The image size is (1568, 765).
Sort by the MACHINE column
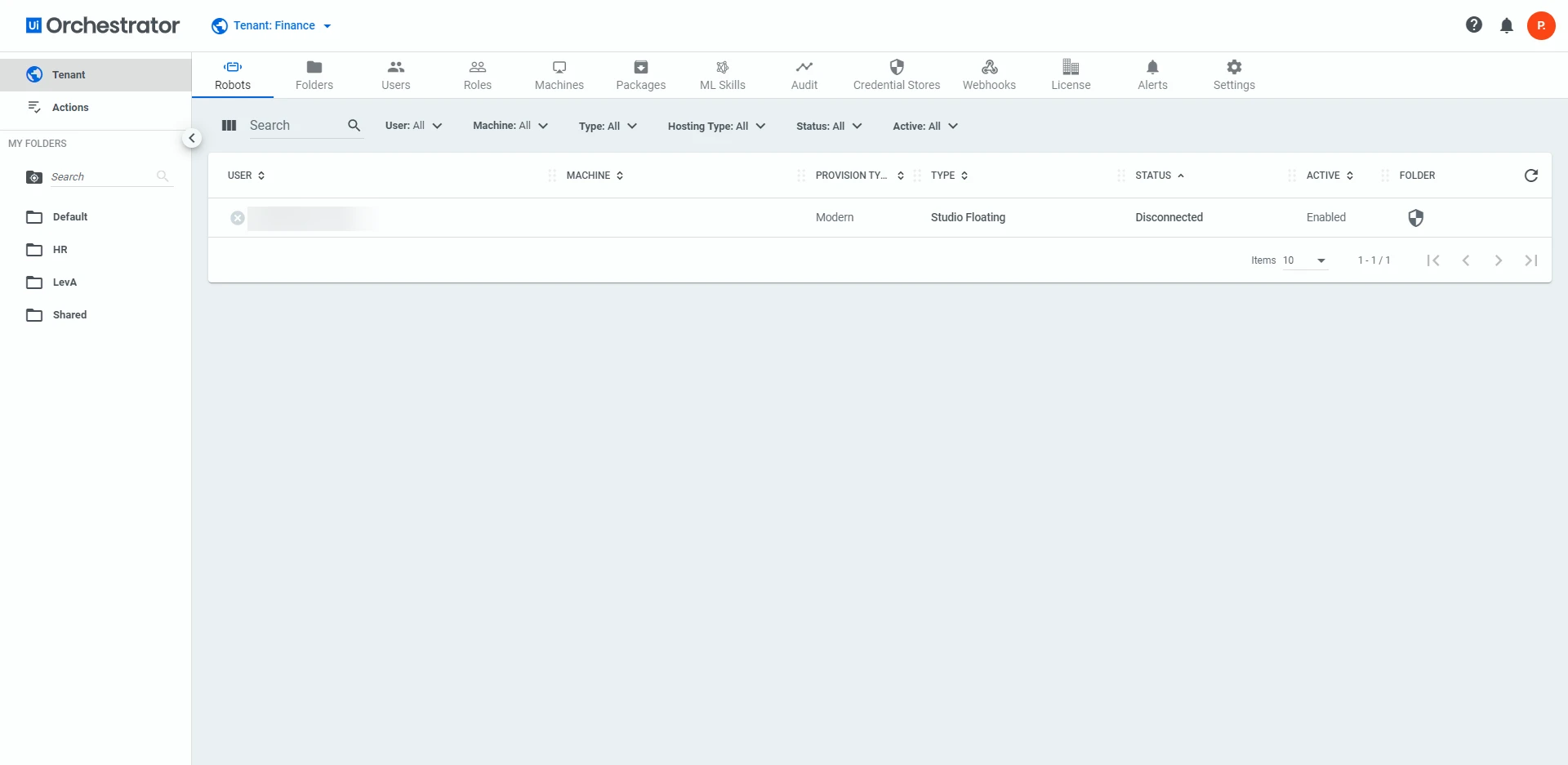(x=595, y=176)
